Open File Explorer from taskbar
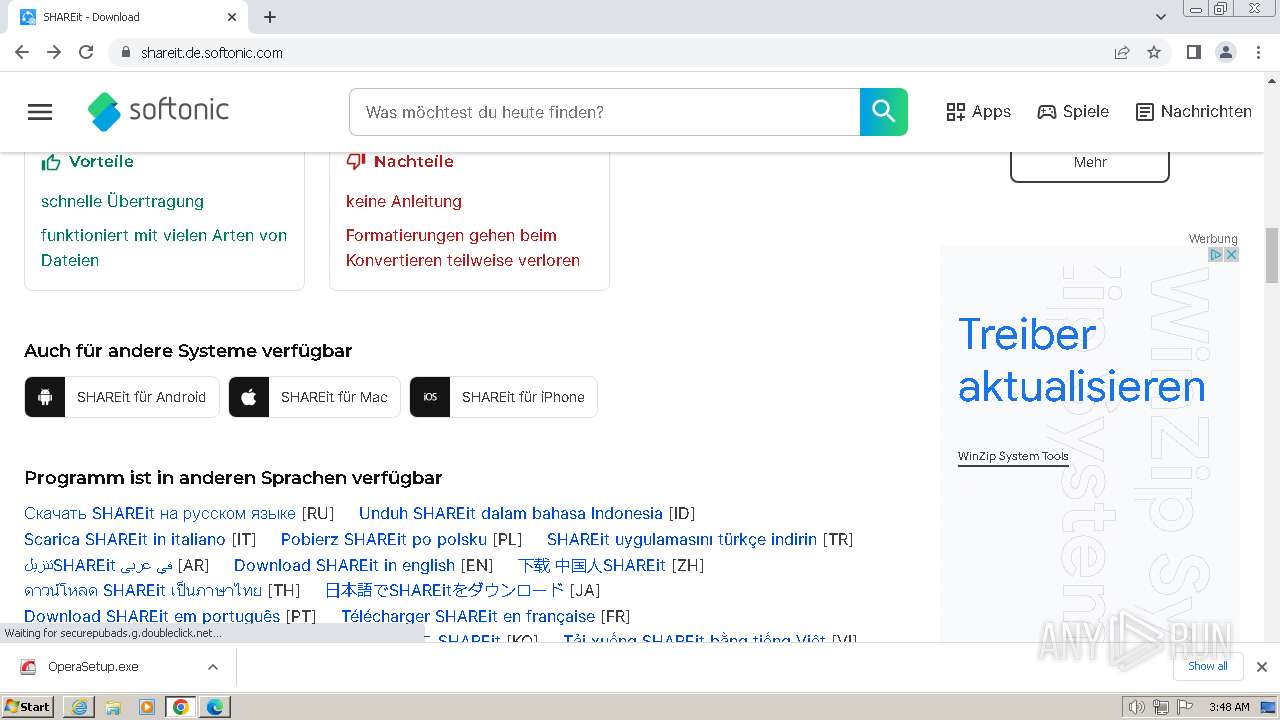 tap(113, 707)
